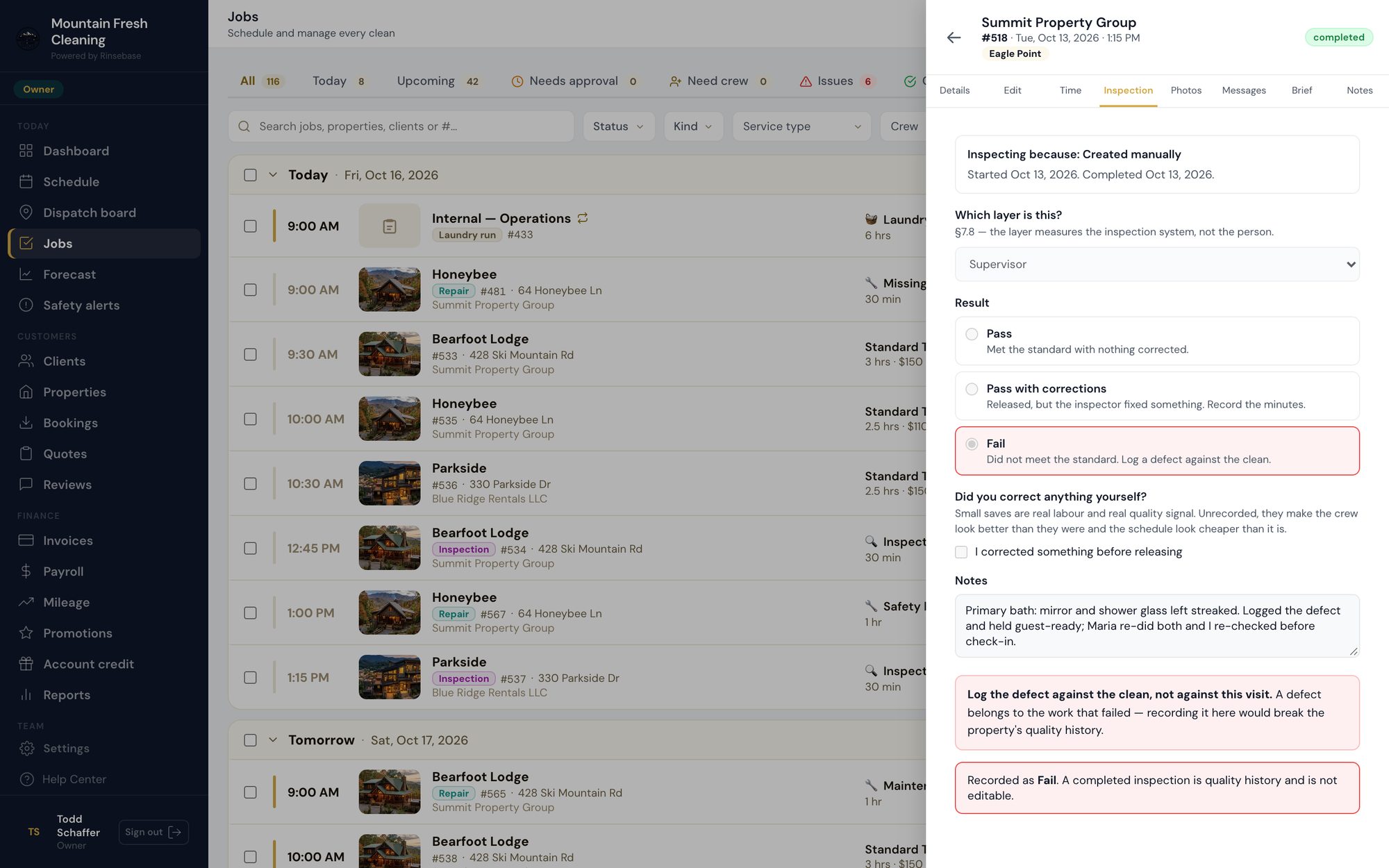The height and width of the screenshot is (868, 1389).
Task: Open Properties house icon in sidebar
Action: 26,392
